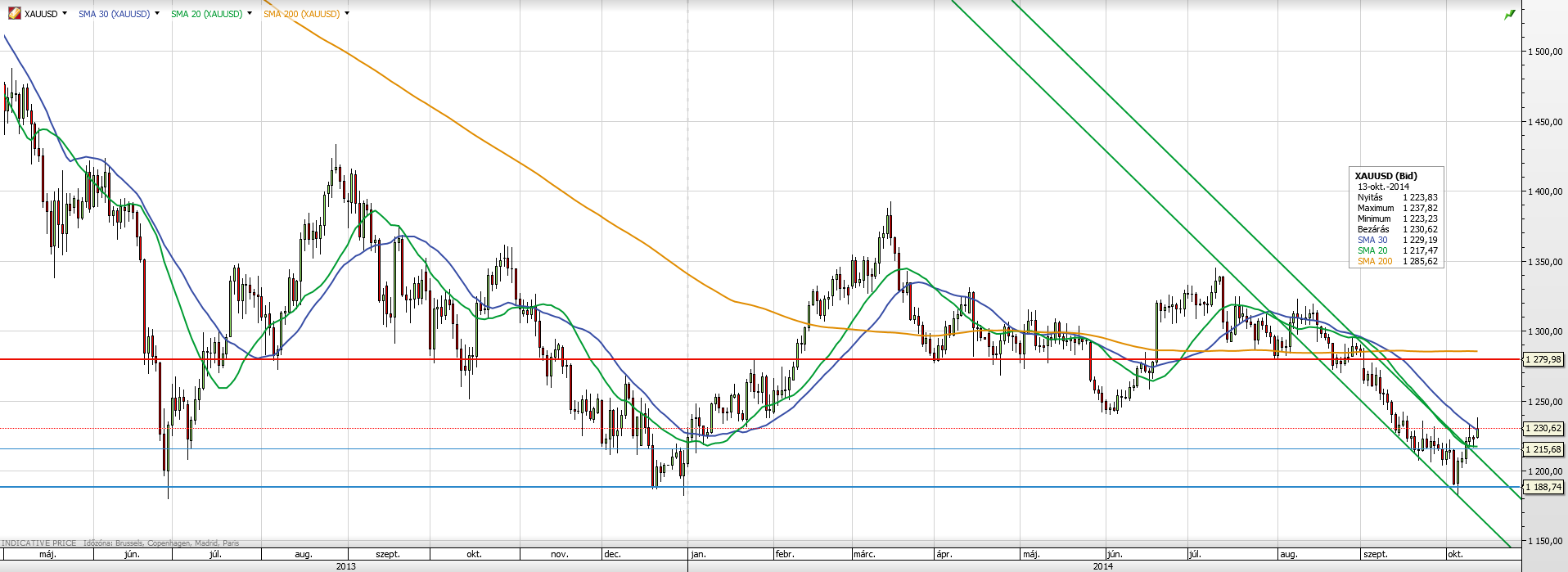The image size is (1568, 572).
Task: Expand the SMA 30 (XAUUSD) dropdown arrow
Action: (157, 13)
